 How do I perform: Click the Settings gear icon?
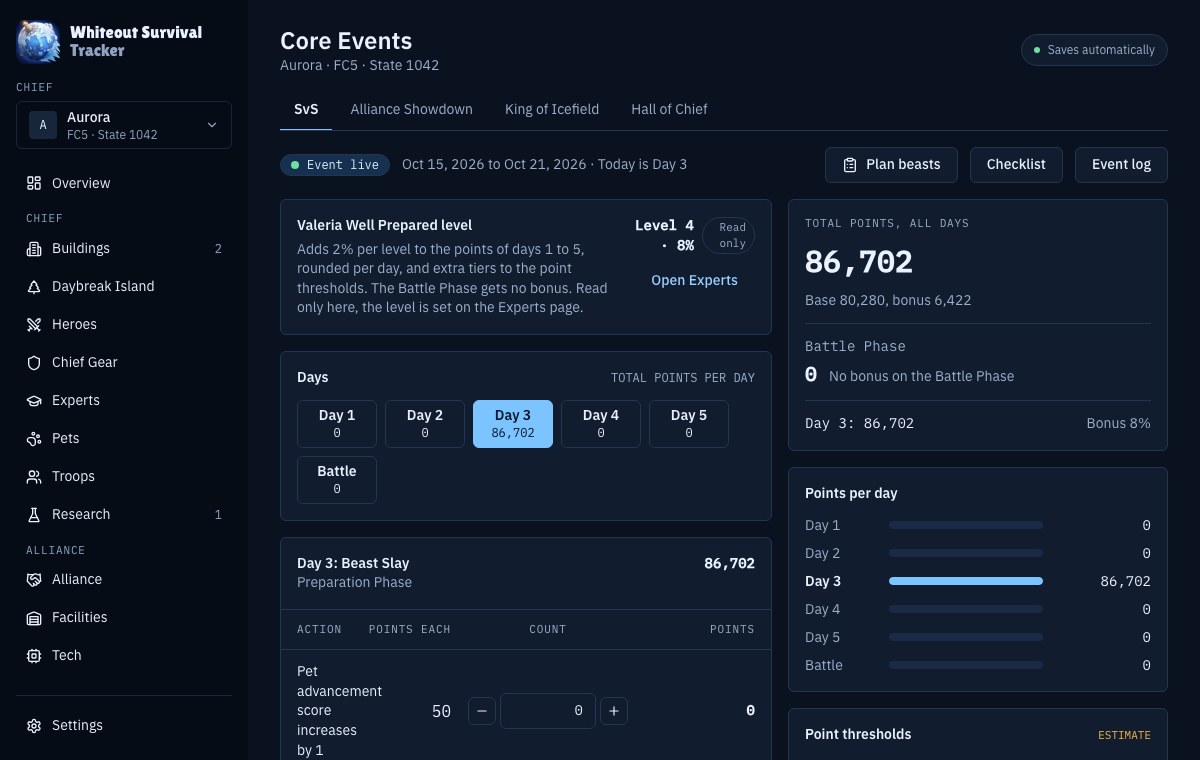pyautogui.click(x=34, y=725)
